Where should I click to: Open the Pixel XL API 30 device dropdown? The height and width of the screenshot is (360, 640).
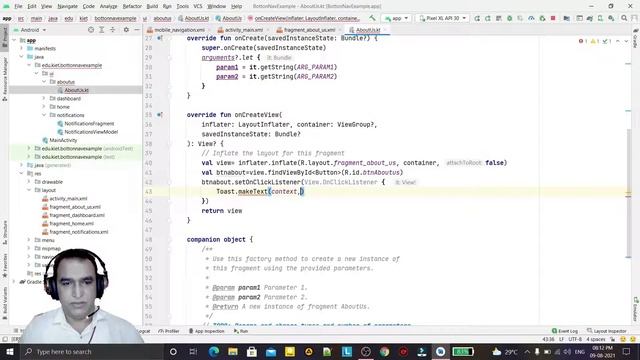click(442, 18)
